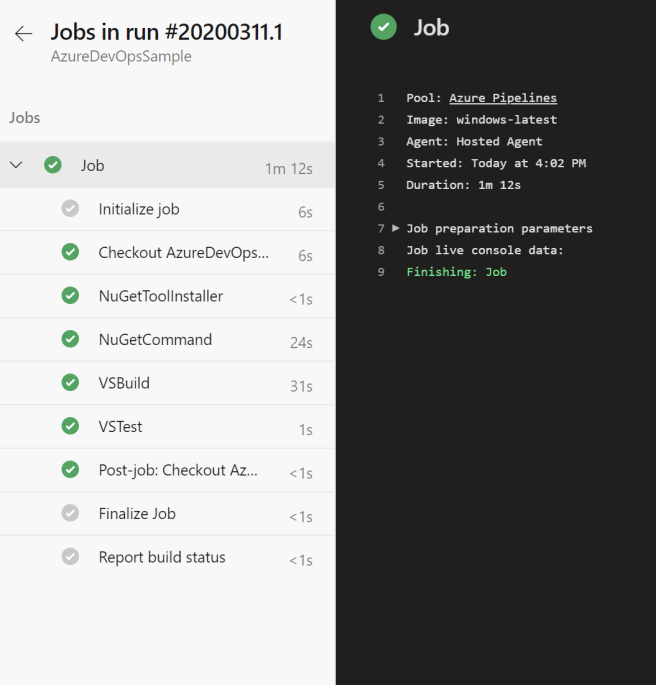
Task: Select the Checkout AzureDevOps step
Action: pos(183,253)
